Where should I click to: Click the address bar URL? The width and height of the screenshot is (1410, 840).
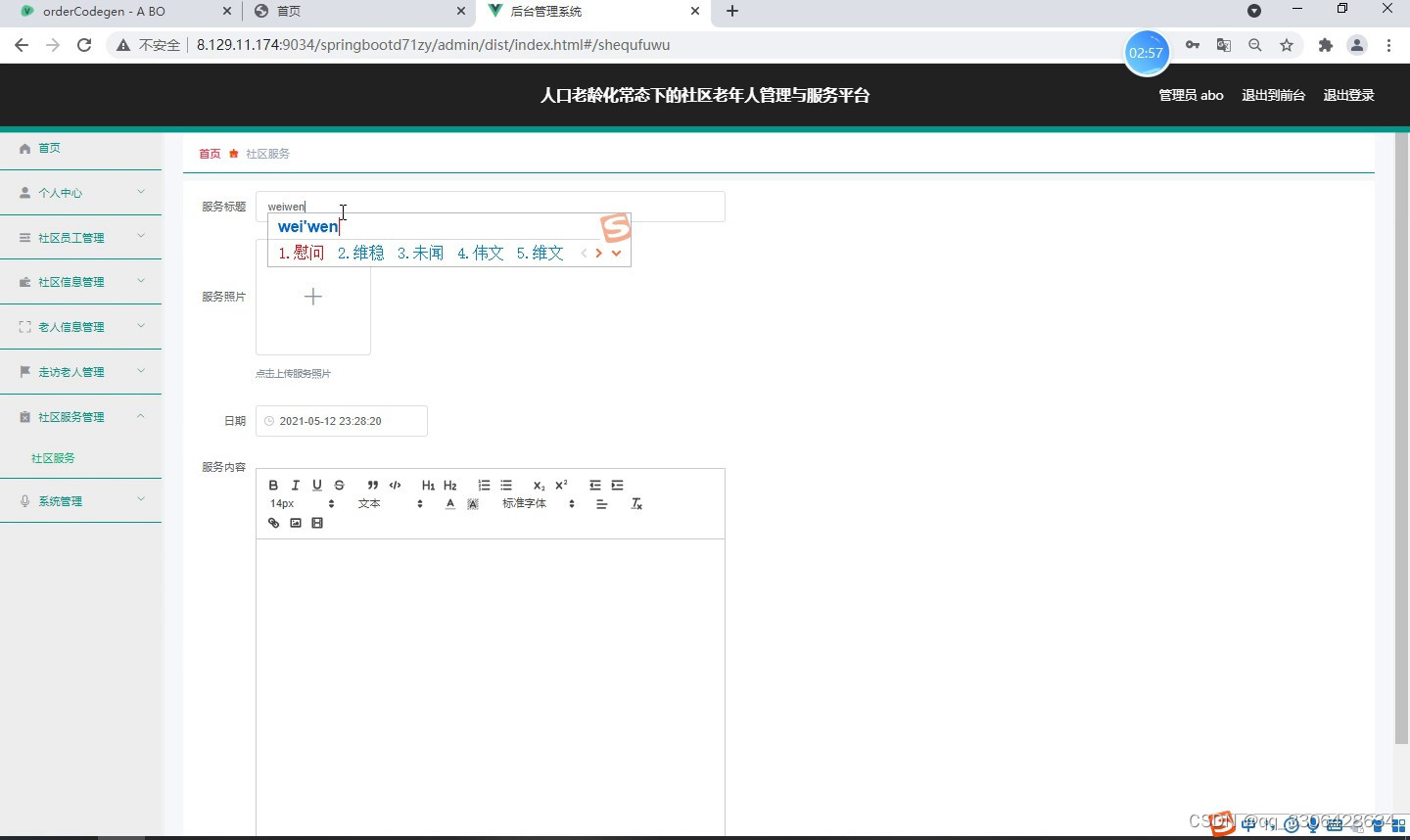[433, 45]
